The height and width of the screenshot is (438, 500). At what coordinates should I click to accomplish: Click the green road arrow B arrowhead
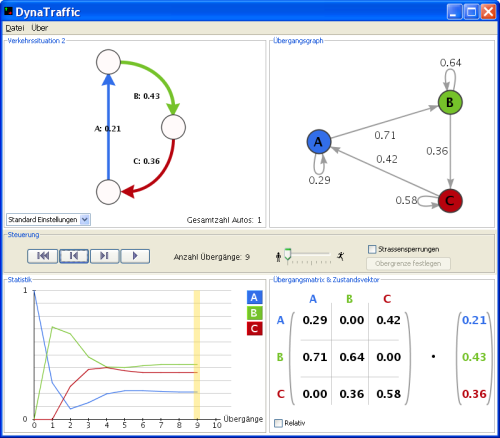click(173, 109)
